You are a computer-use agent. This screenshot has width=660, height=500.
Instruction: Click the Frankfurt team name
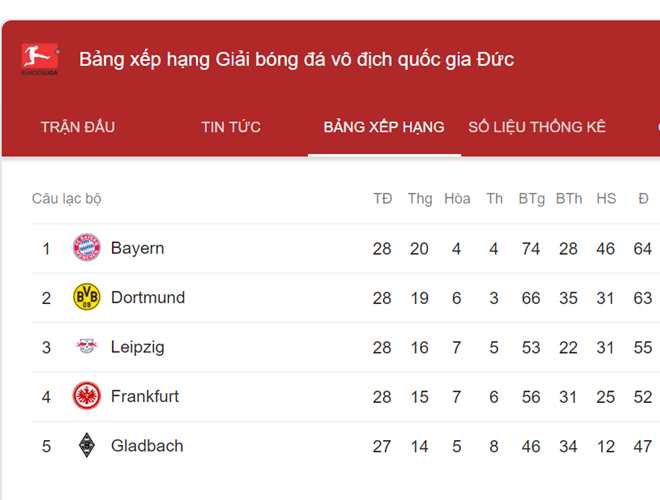(145, 396)
